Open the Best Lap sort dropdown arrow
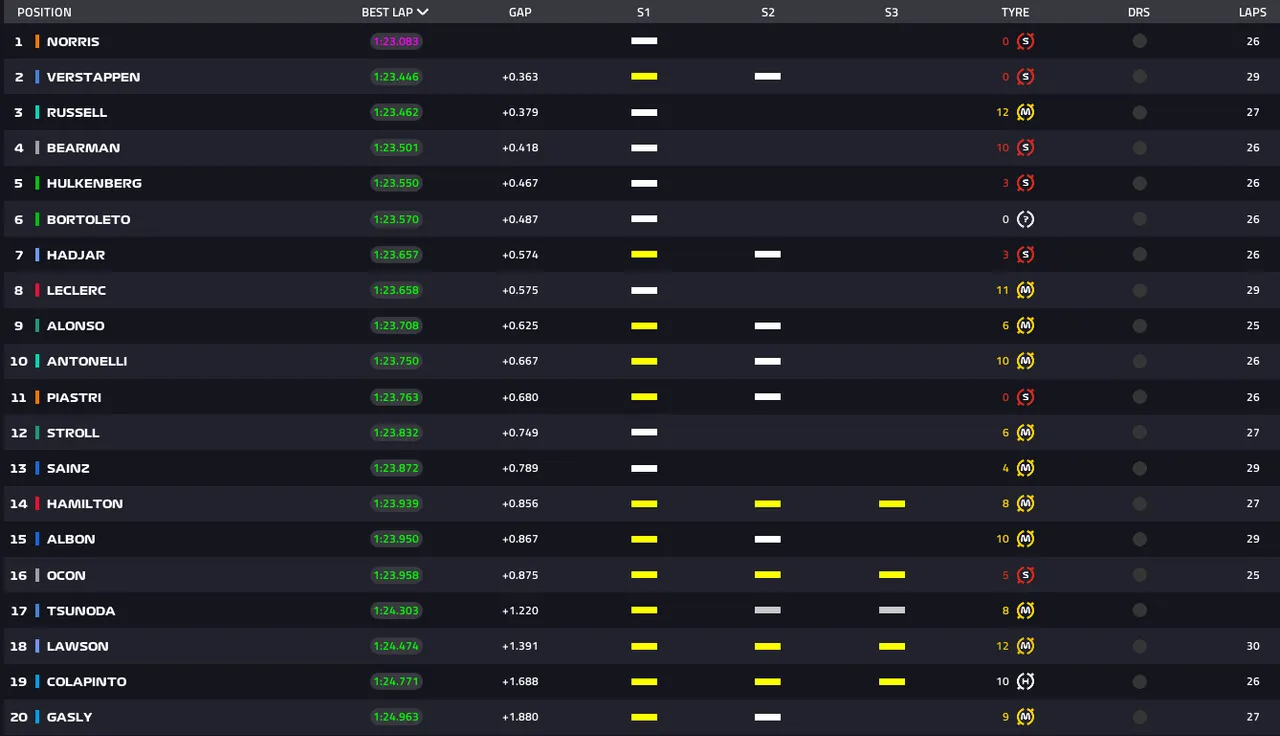This screenshot has width=1280, height=736. click(x=423, y=13)
